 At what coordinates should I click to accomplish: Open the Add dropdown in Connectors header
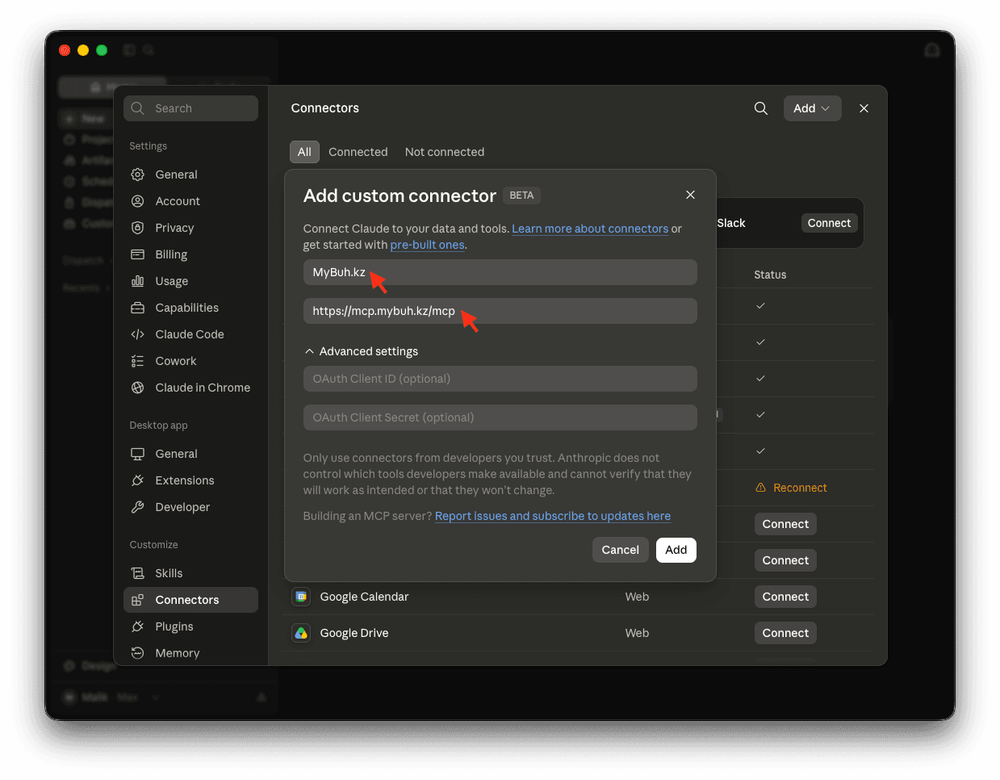pyautogui.click(x=811, y=108)
